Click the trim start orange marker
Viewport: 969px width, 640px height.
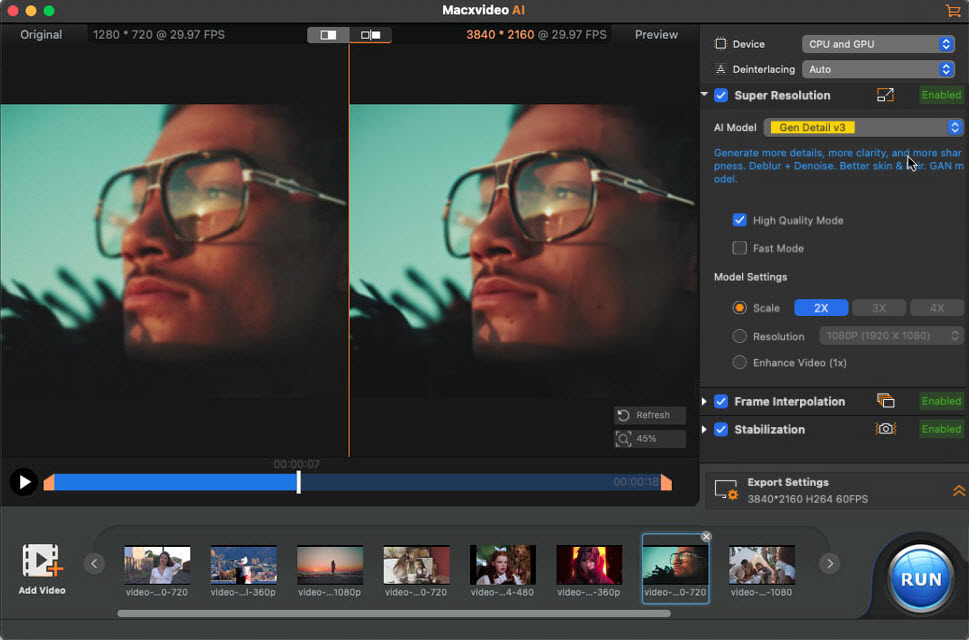[49, 482]
